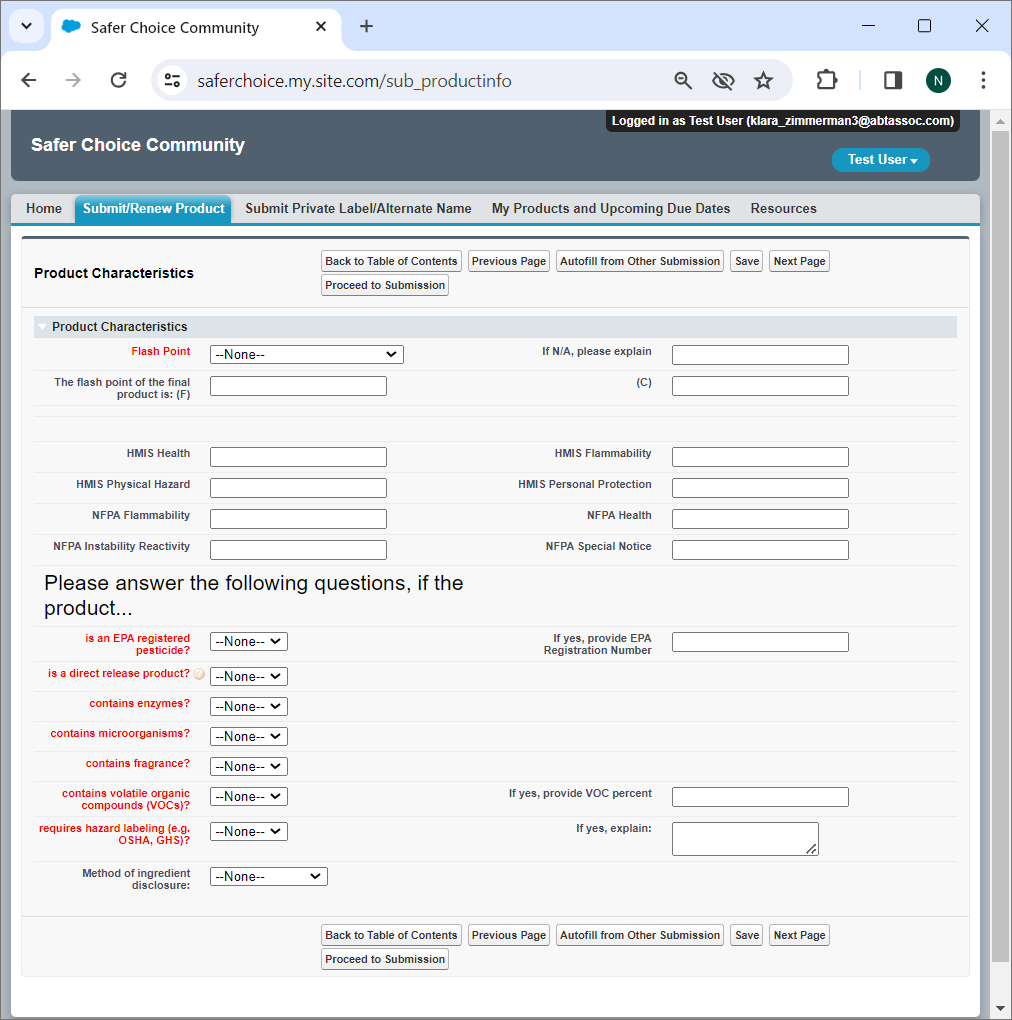
Task: Select the Submit/Renew Product tab
Action: pyautogui.click(x=153, y=208)
